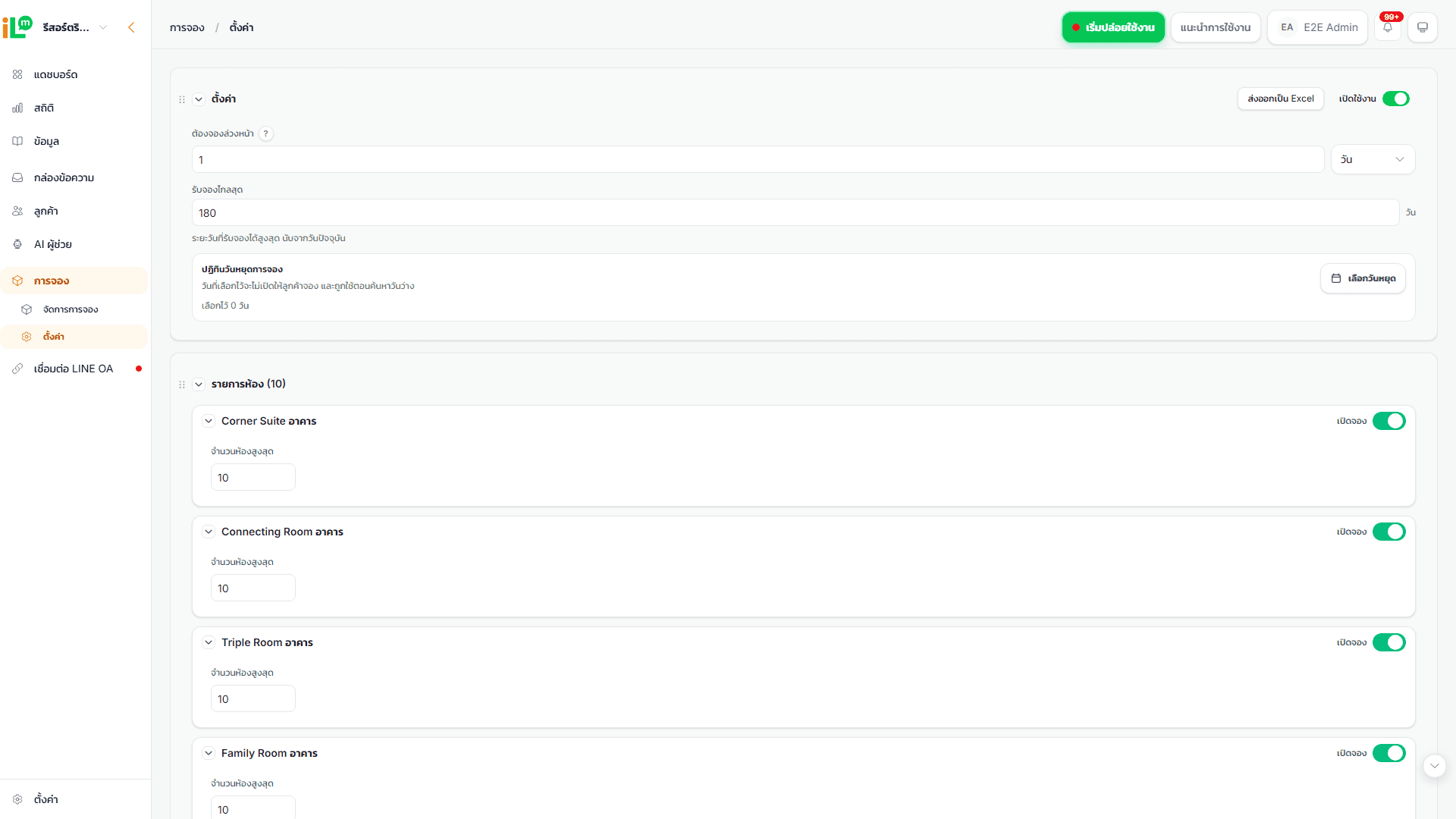Viewport: 1456px width, 819px height.
Task: Click the help question mark next to ต้องจองล่วงหน้า
Action: pos(265,133)
